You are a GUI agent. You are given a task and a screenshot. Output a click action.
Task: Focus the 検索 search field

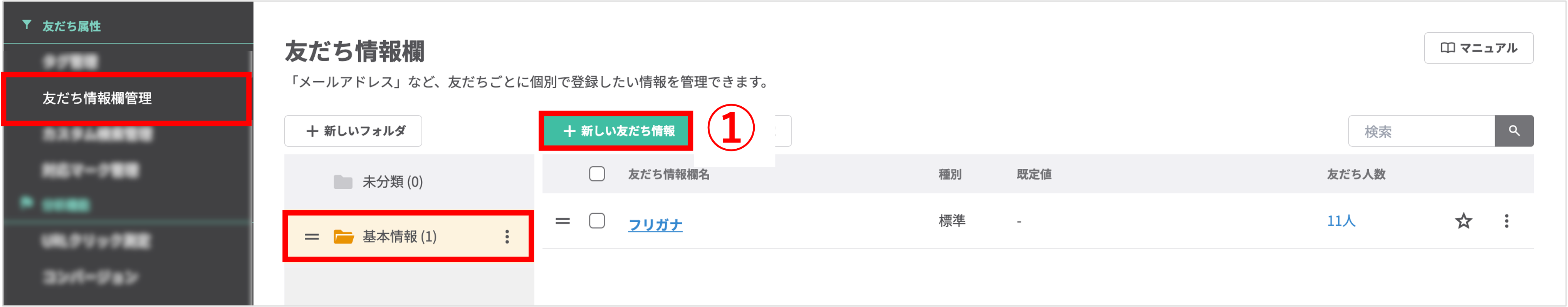1421,132
